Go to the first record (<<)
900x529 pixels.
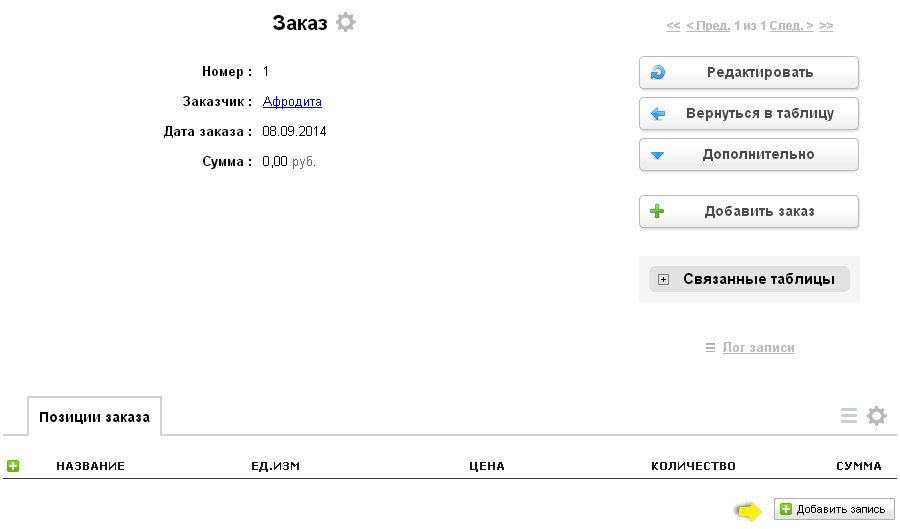673,26
